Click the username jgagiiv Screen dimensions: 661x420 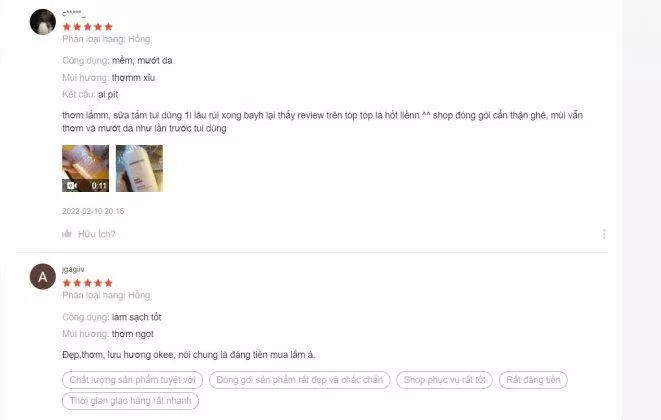coord(73,269)
